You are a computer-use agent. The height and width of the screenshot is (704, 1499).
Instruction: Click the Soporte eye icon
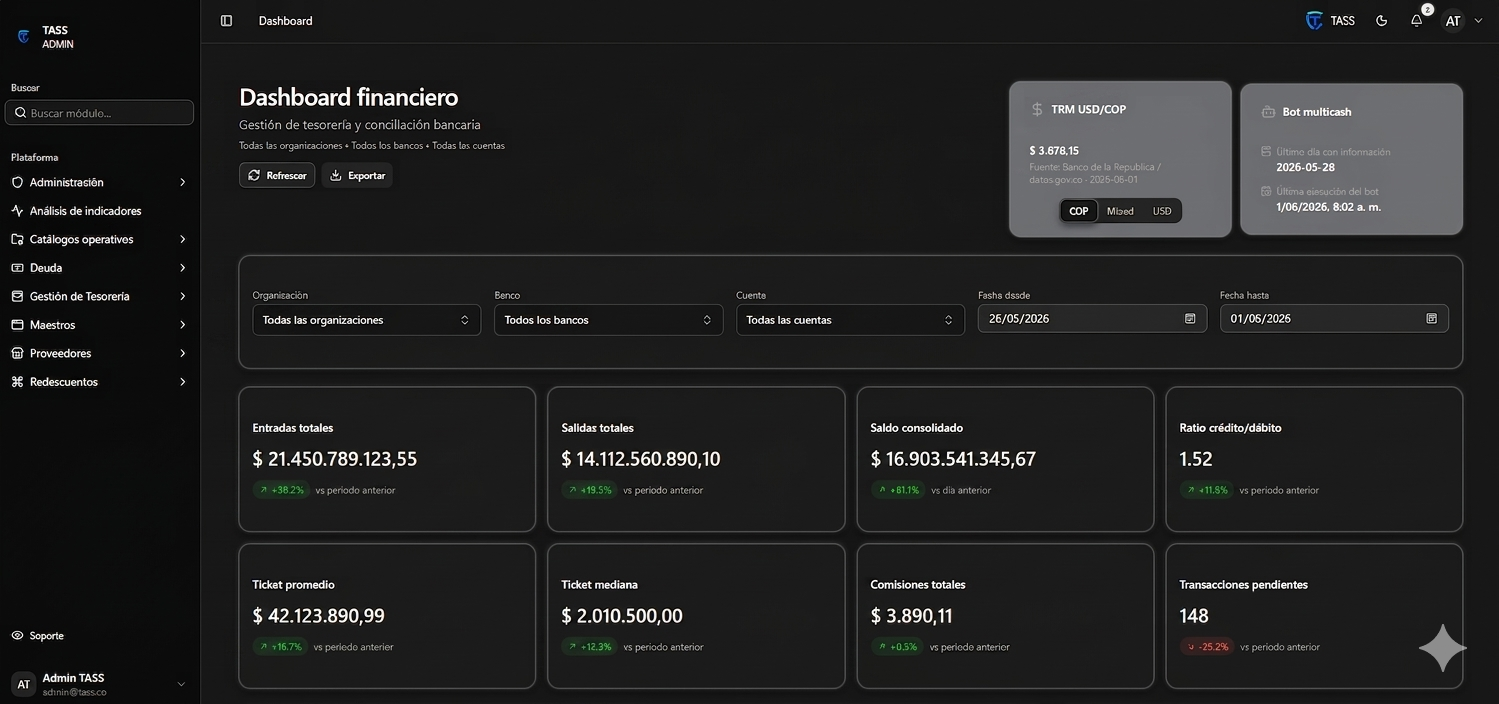(17, 636)
